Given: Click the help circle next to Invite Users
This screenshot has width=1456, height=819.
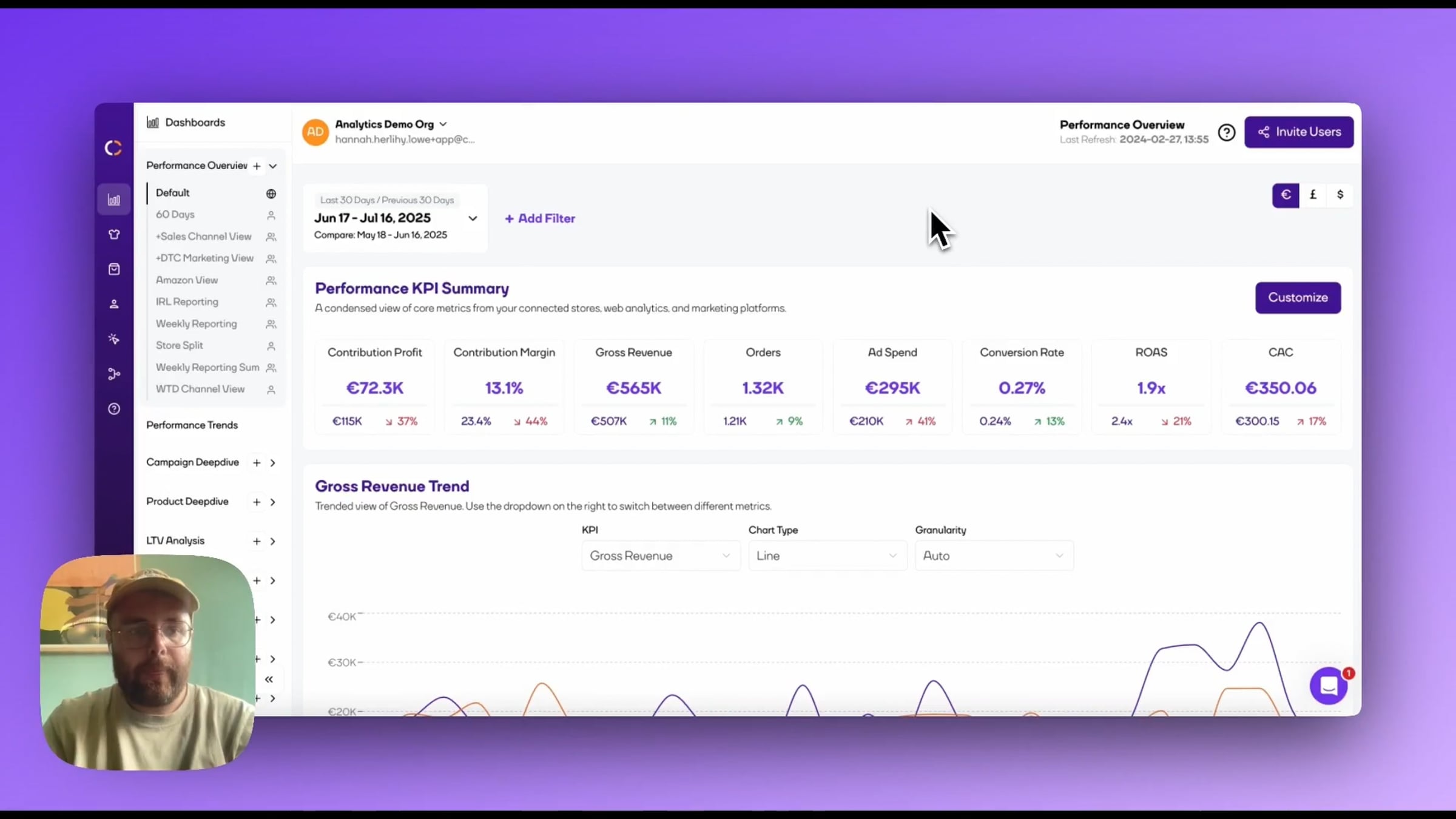Looking at the screenshot, I should coord(1227,132).
